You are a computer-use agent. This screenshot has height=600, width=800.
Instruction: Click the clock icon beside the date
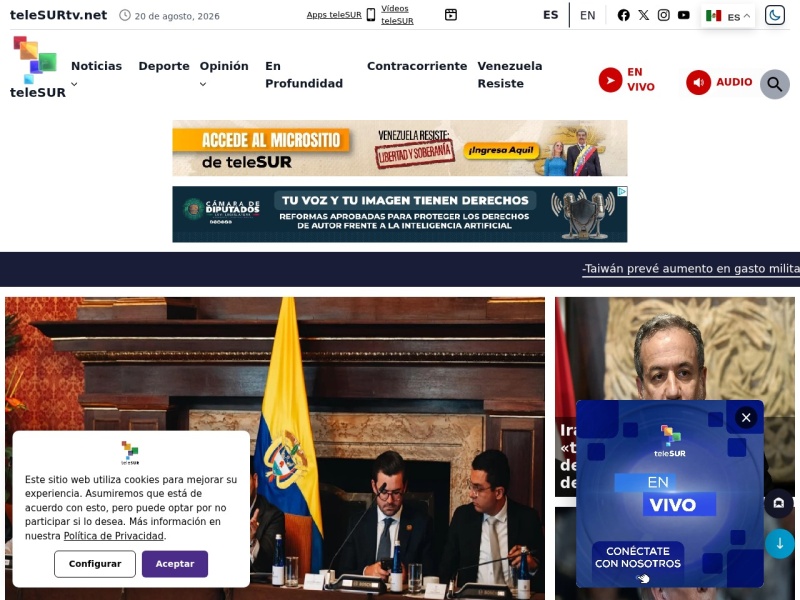pos(124,15)
